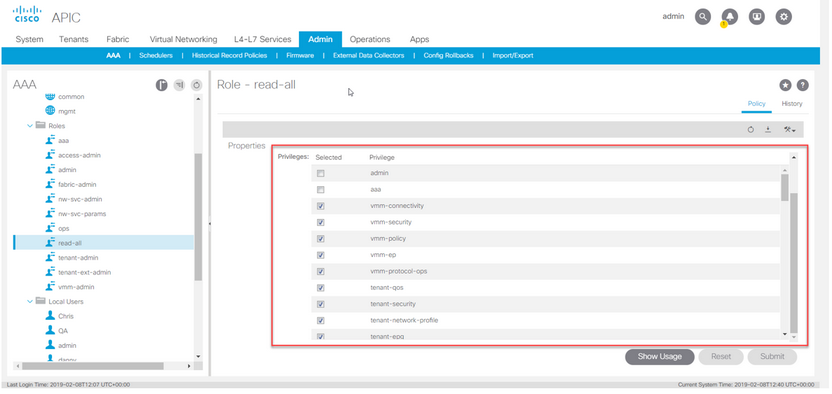Open the settings gear icon
The image size is (832, 394).
(x=784, y=17)
